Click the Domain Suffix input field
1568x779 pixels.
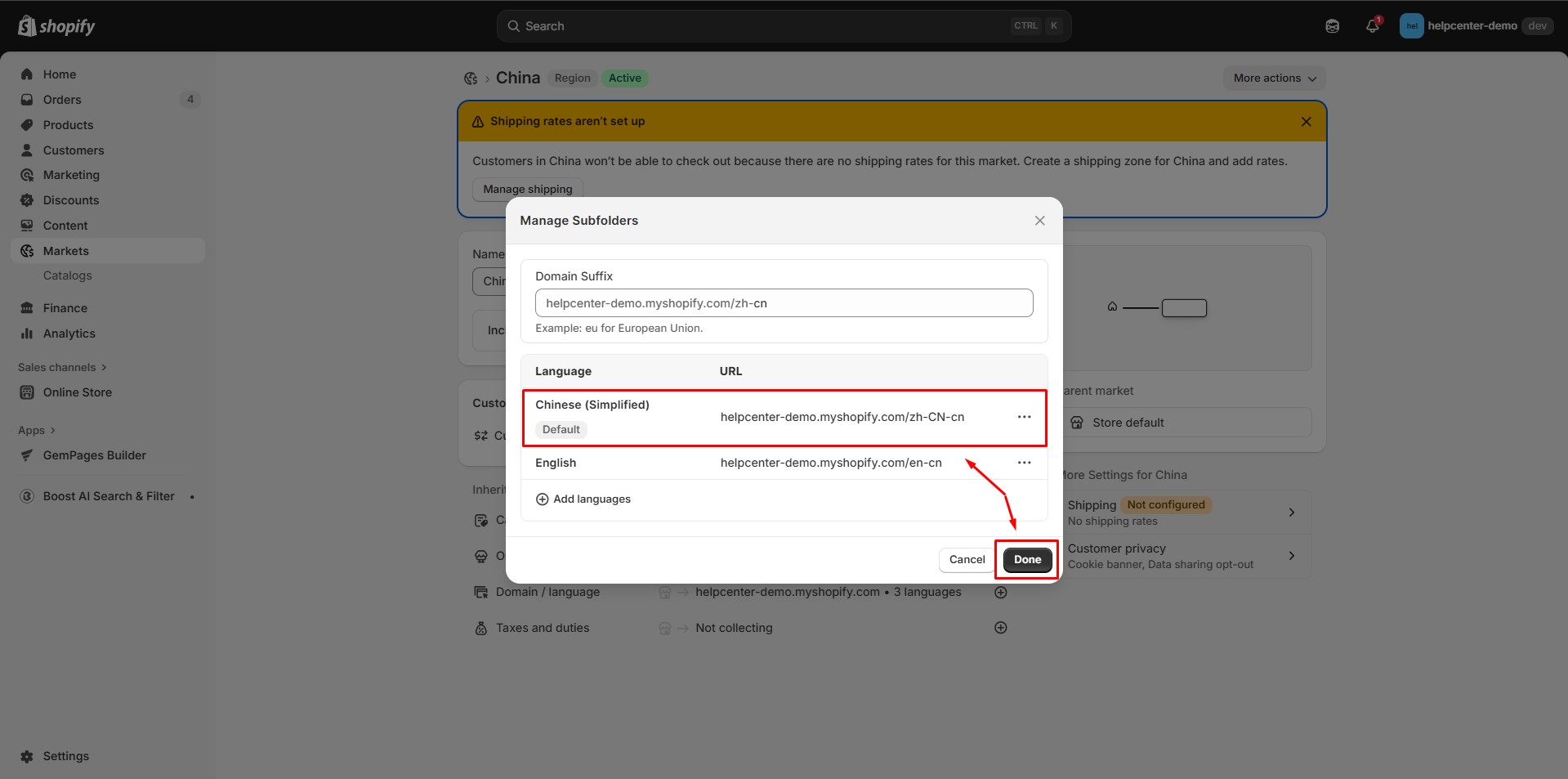pos(783,302)
